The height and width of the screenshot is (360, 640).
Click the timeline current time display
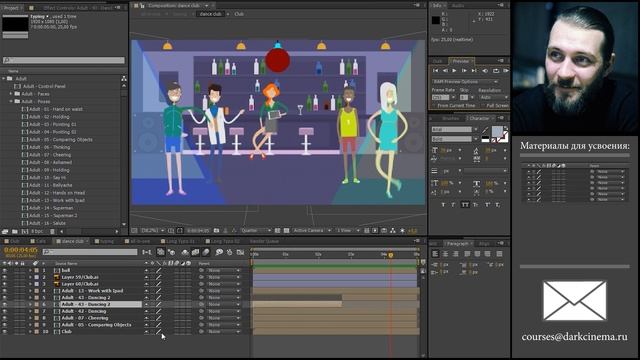(x=20, y=249)
